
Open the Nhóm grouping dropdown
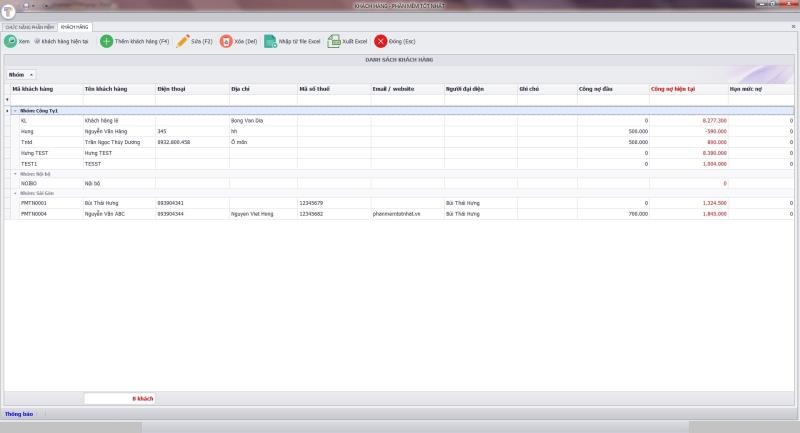click(21, 74)
